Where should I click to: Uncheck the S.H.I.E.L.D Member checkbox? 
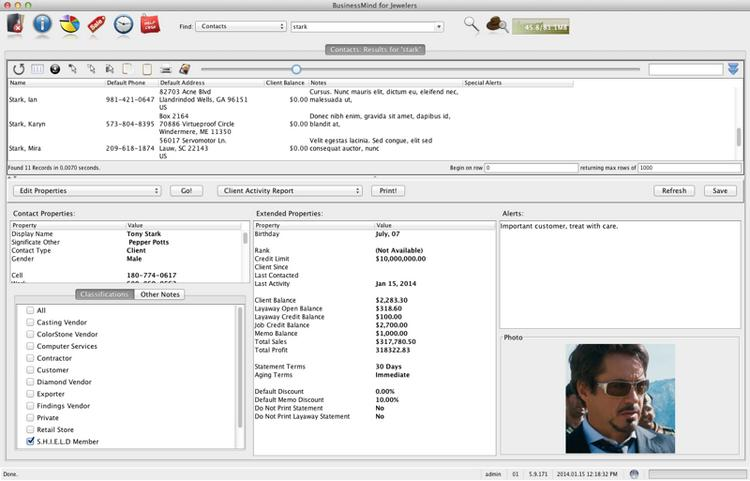coord(30,441)
